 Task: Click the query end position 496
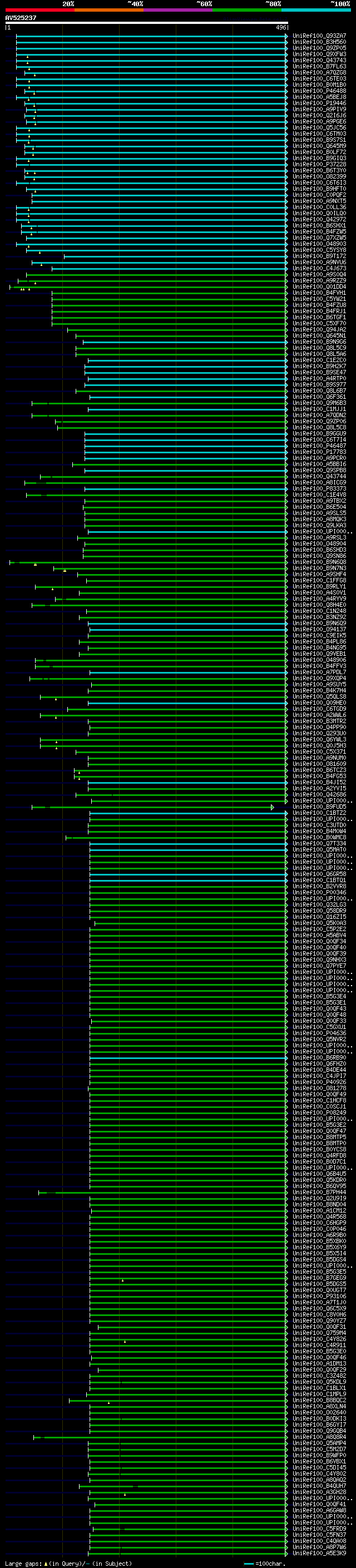(x=281, y=27)
